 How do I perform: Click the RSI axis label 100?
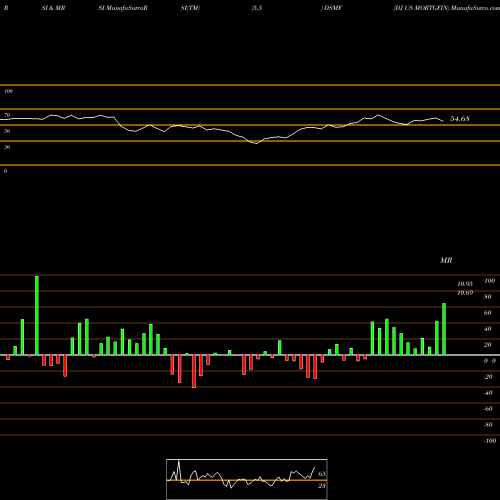click(8, 91)
